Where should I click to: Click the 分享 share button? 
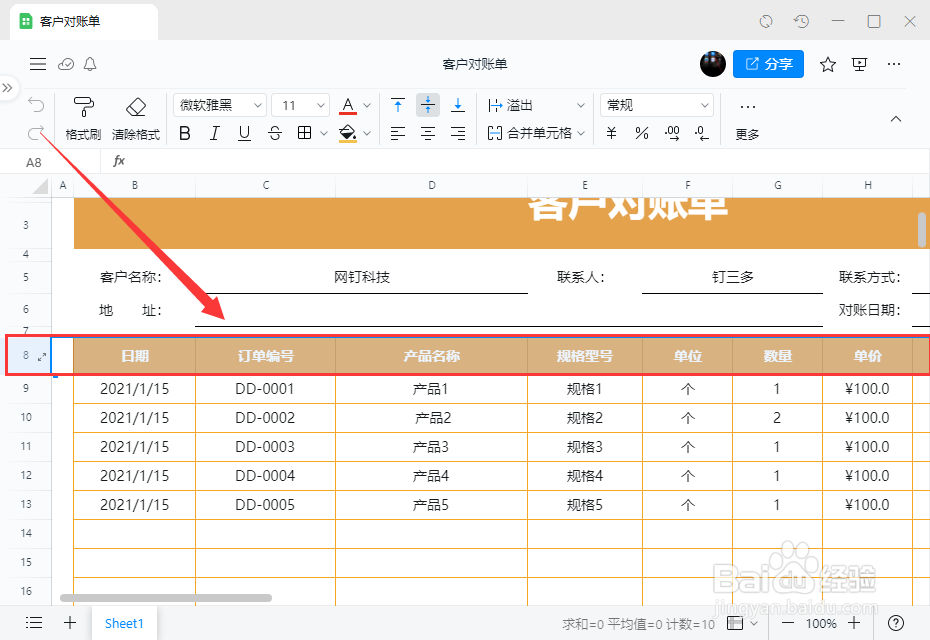pyautogui.click(x=766, y=63)
